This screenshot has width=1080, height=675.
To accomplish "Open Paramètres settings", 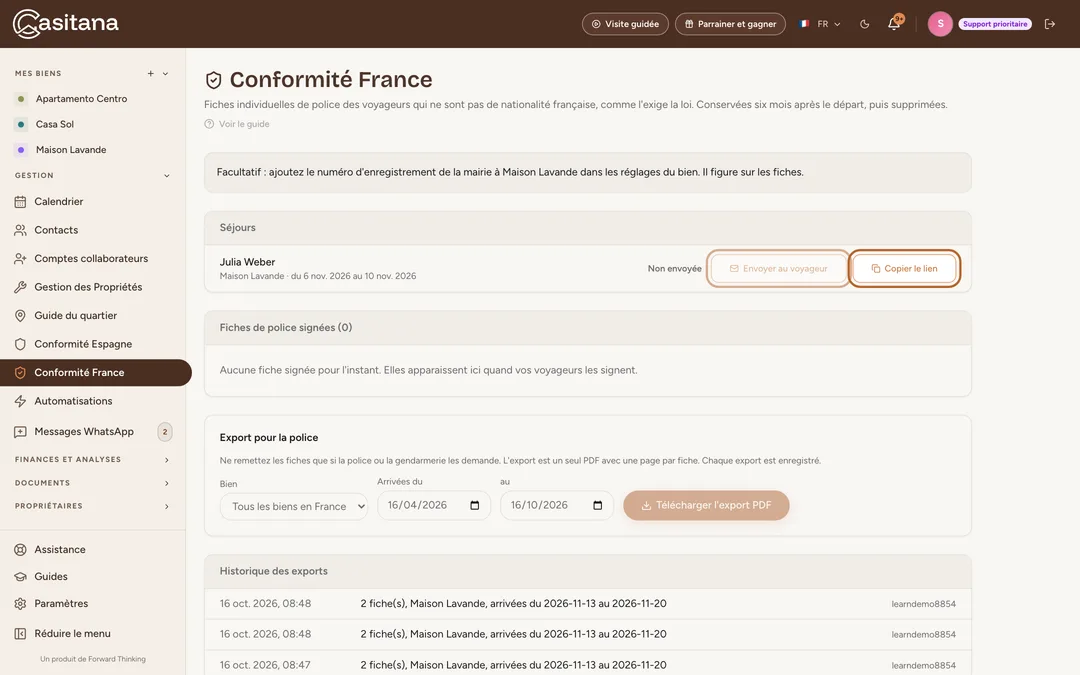I will pos(93,603).
